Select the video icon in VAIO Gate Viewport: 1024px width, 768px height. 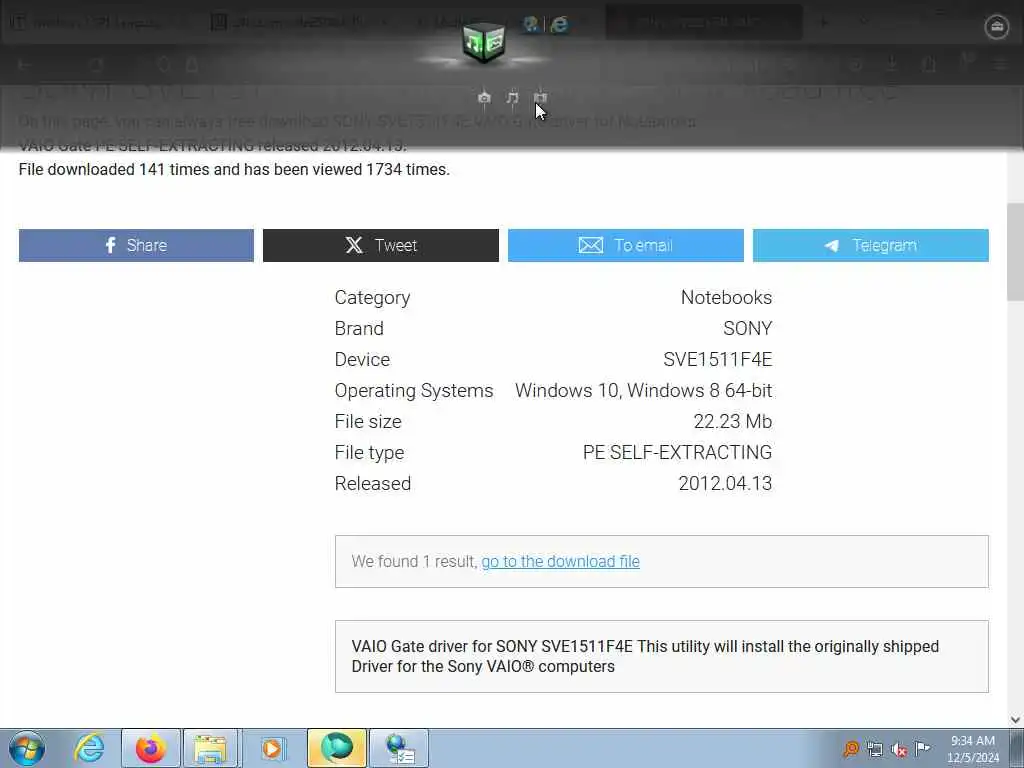[x=540, y=98]
